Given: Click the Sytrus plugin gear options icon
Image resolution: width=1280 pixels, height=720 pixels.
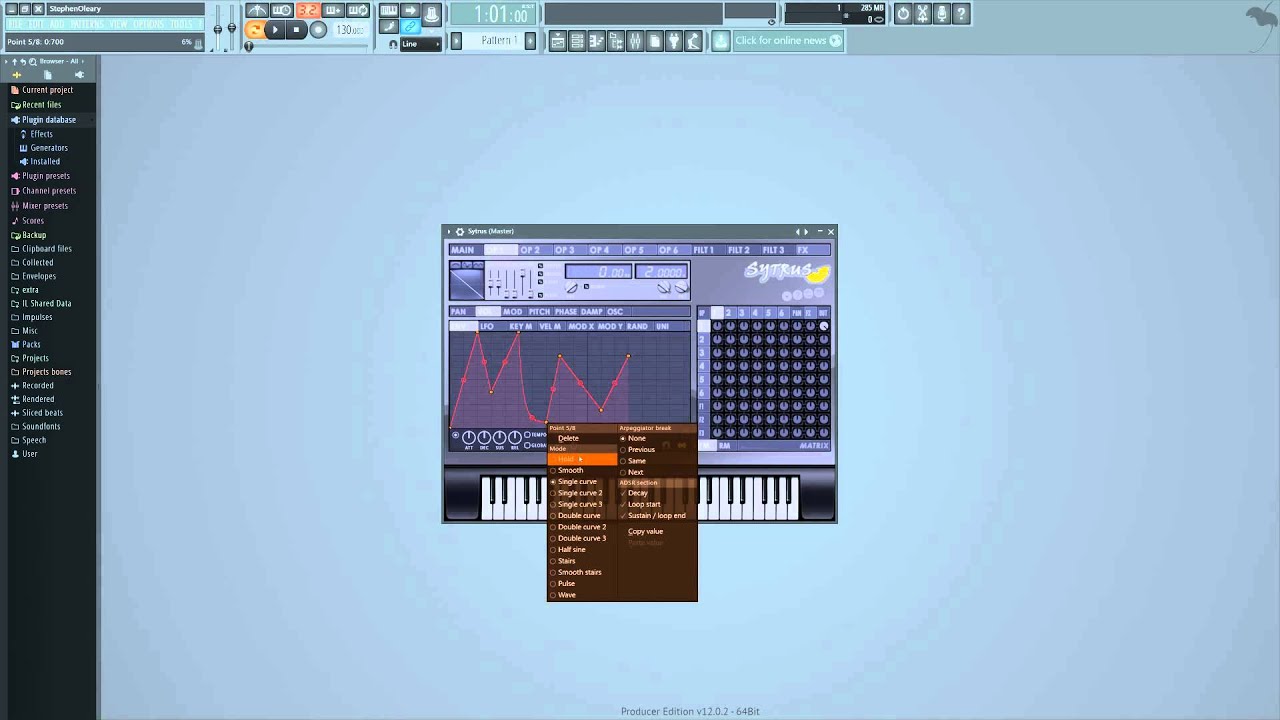Looking at the screenshot, I should 460,232.
